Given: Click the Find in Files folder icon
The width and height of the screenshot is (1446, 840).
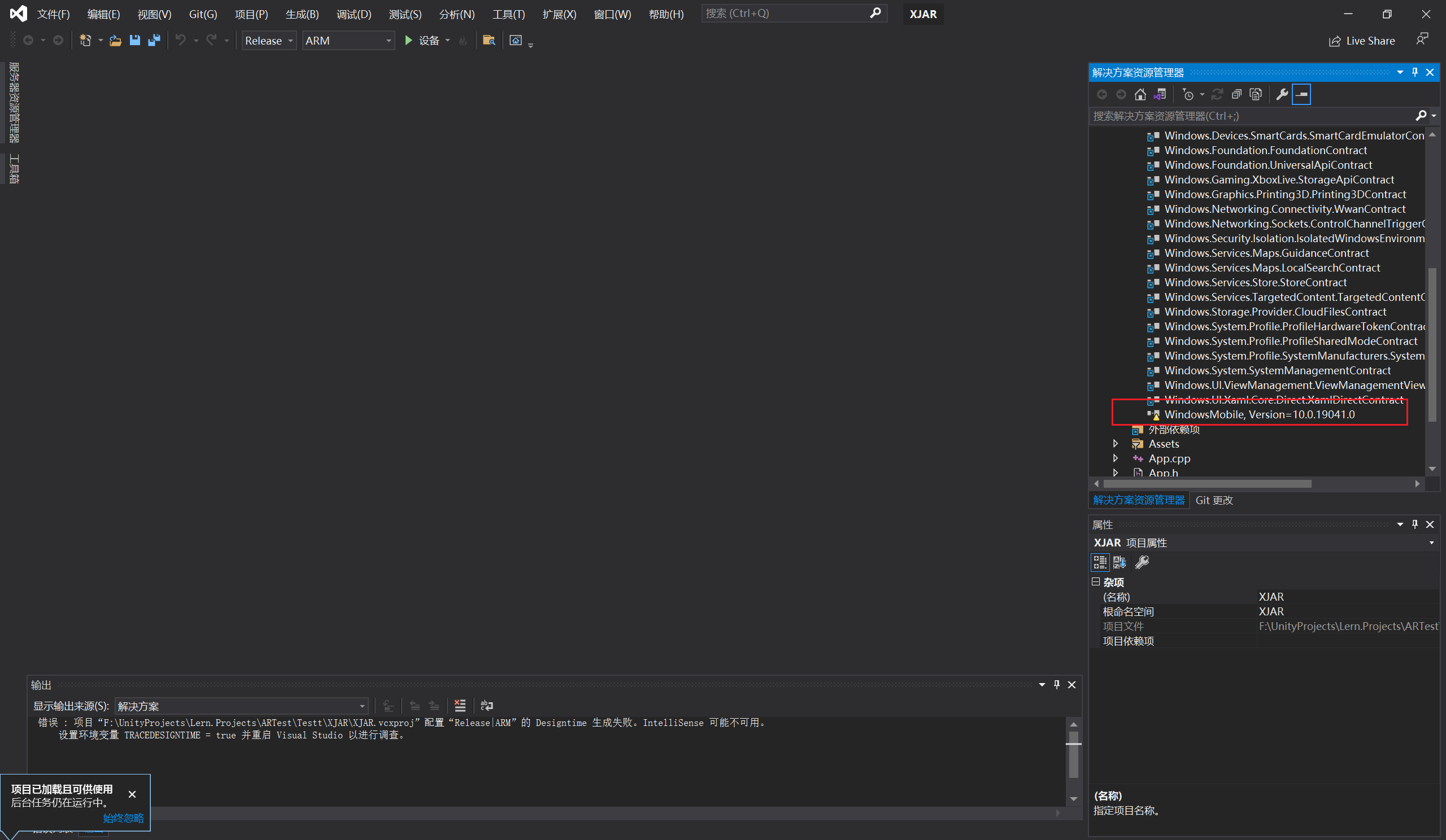Looking at the screenshot, I should coord(489,40).
